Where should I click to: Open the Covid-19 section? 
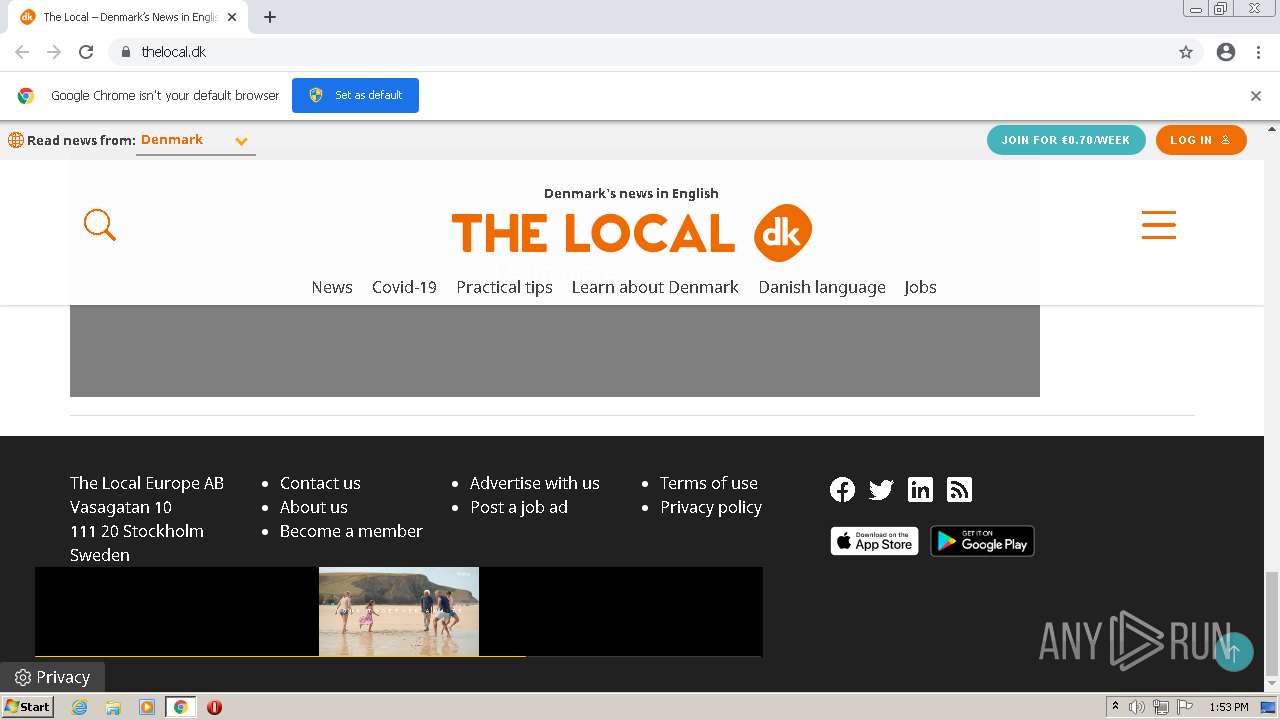[404, 287]
